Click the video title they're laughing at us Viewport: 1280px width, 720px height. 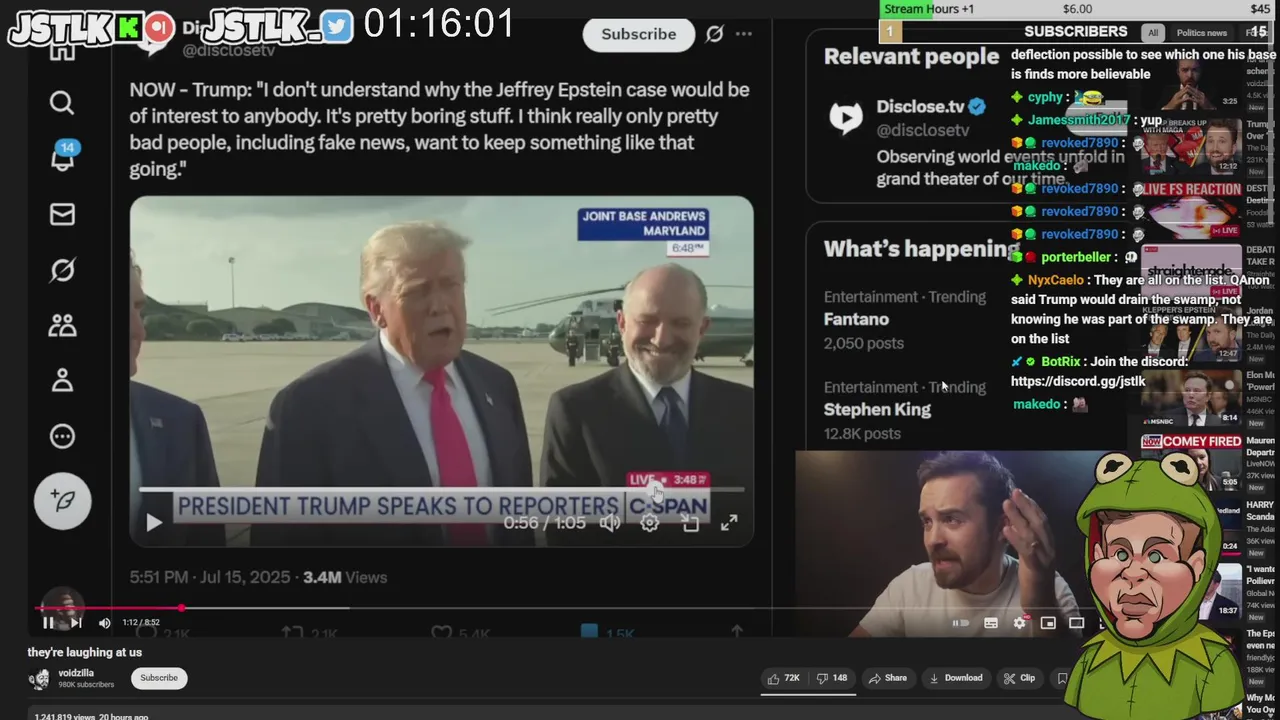85,652
